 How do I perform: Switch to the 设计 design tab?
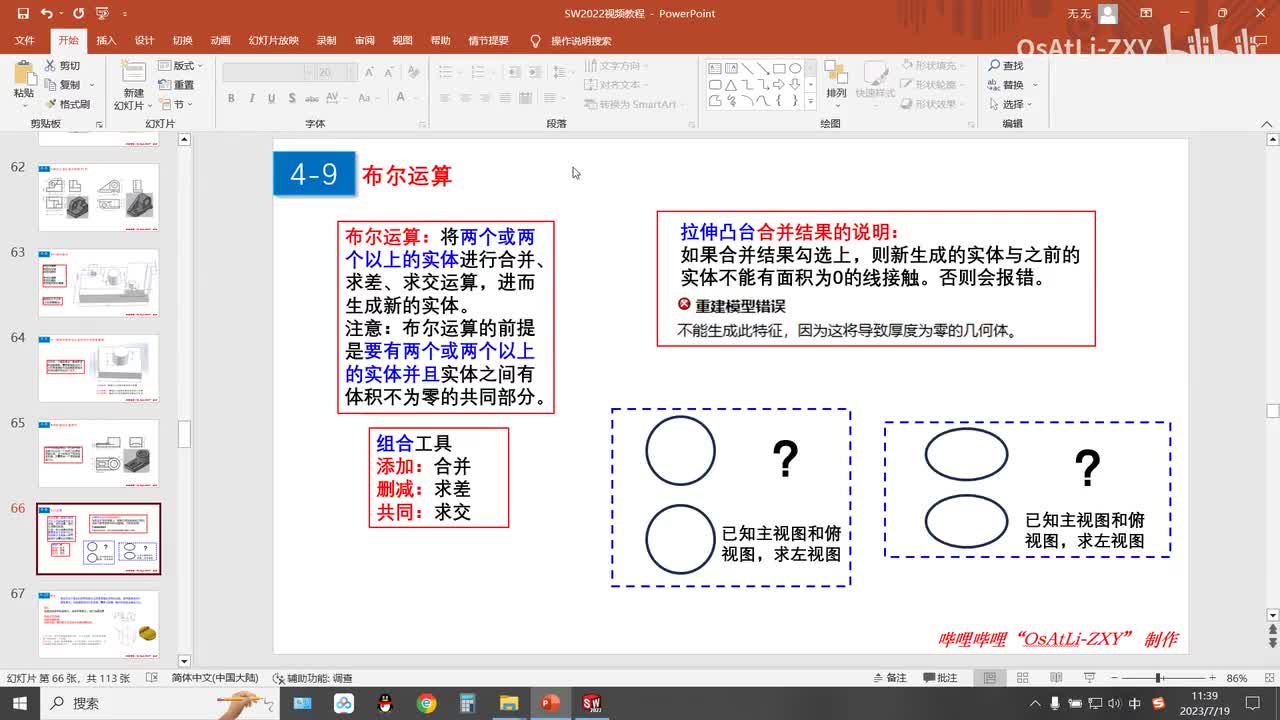[144, 41]
